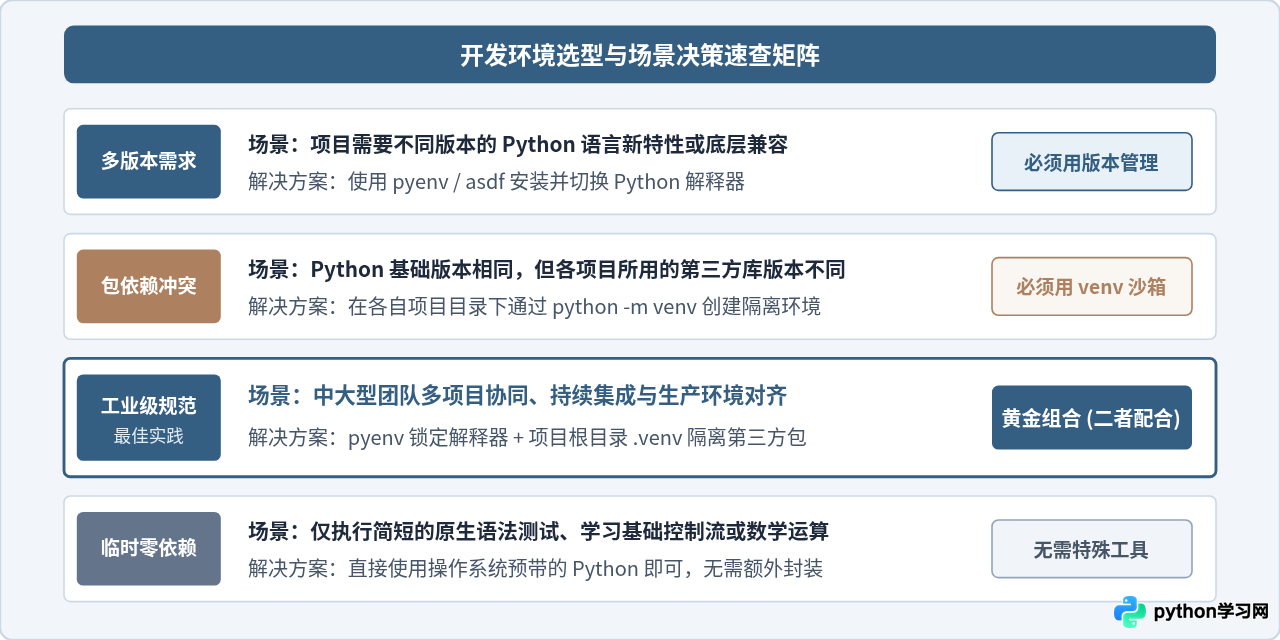Click text 解决方案：pyenv 锁定解释器 + 项目根目录 .venv 隔离第三方包
Image resolution: width=1280 pixels, height=640 pixels.
527,438
